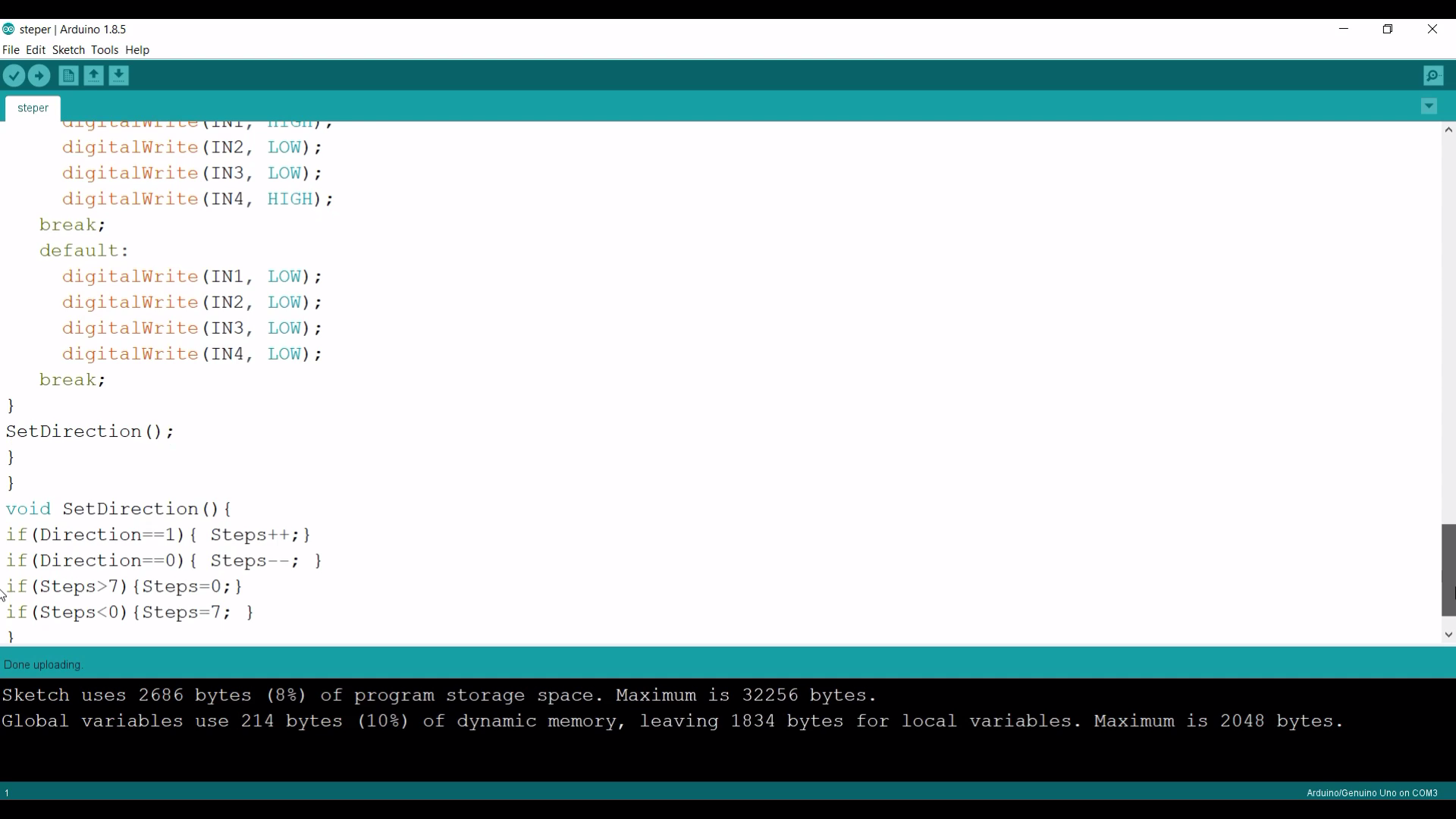Open the Tools menu
The image size is (1456, 819).
[105, 50]
